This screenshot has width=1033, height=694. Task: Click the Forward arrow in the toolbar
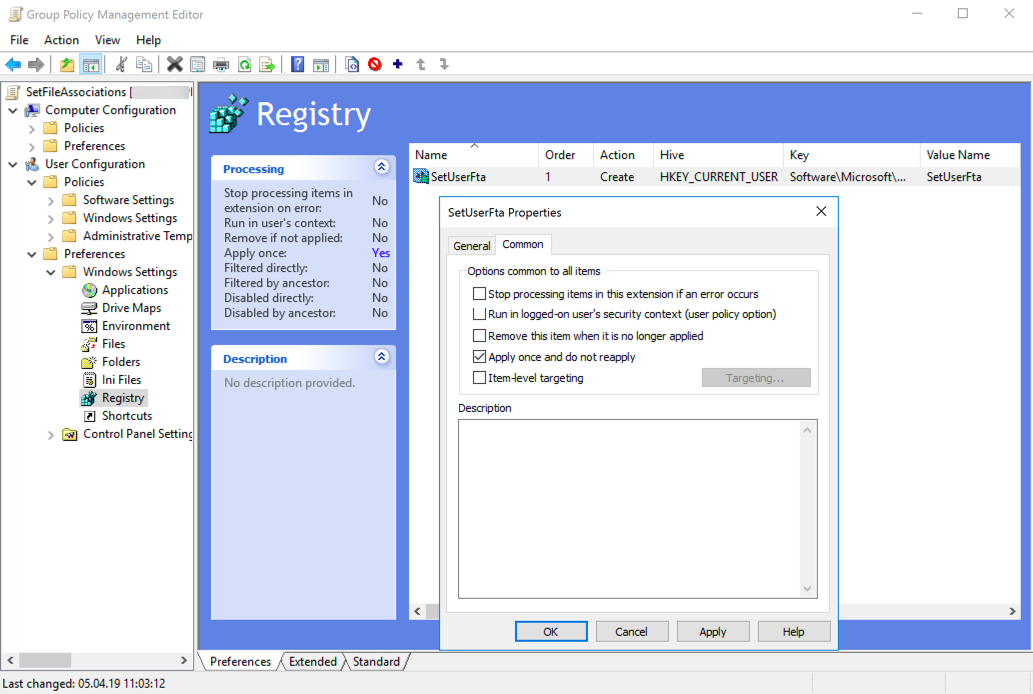click(36, 65)
